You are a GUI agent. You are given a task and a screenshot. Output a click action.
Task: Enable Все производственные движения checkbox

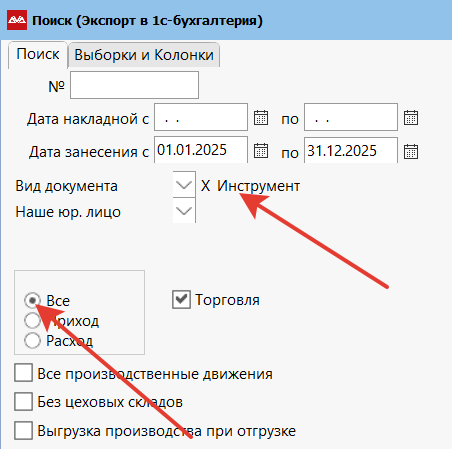[x=23, y=373]
